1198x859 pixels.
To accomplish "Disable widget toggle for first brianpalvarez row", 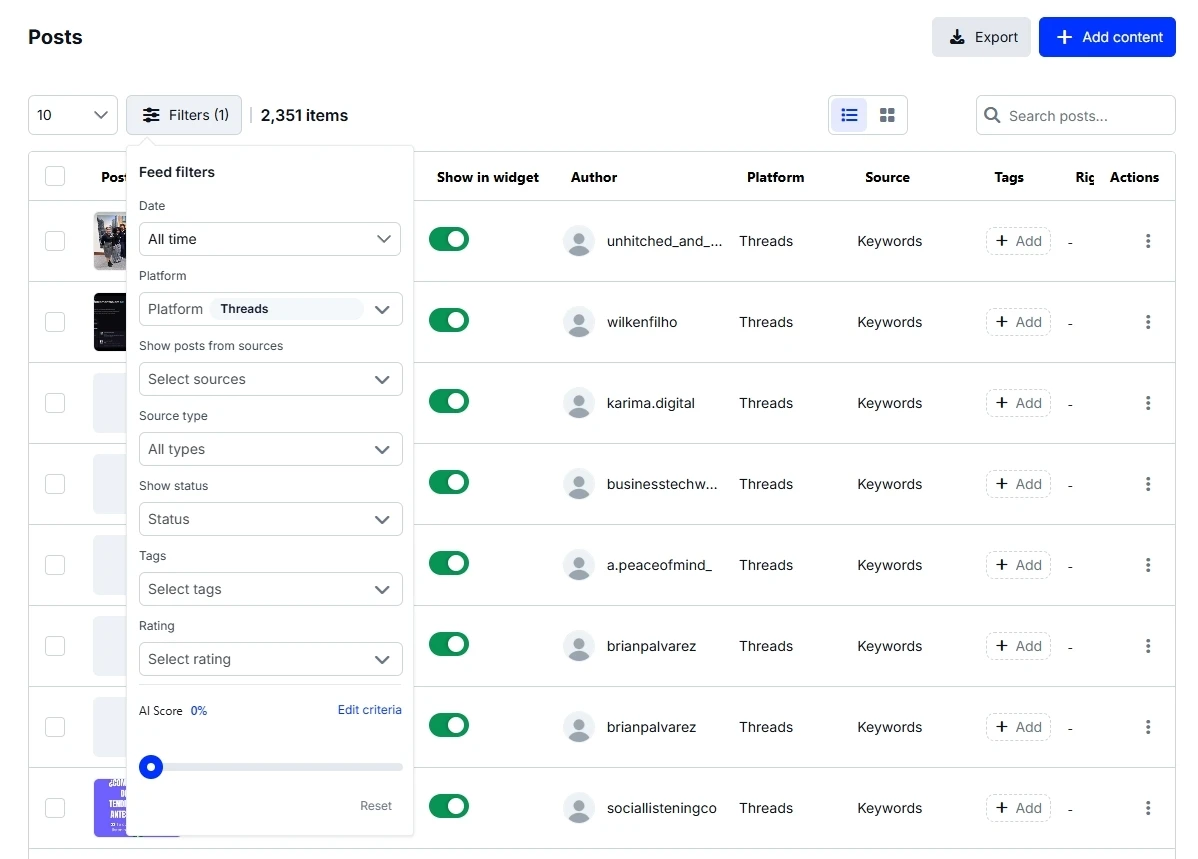I will pyautogui.click(x=448, y=644).
